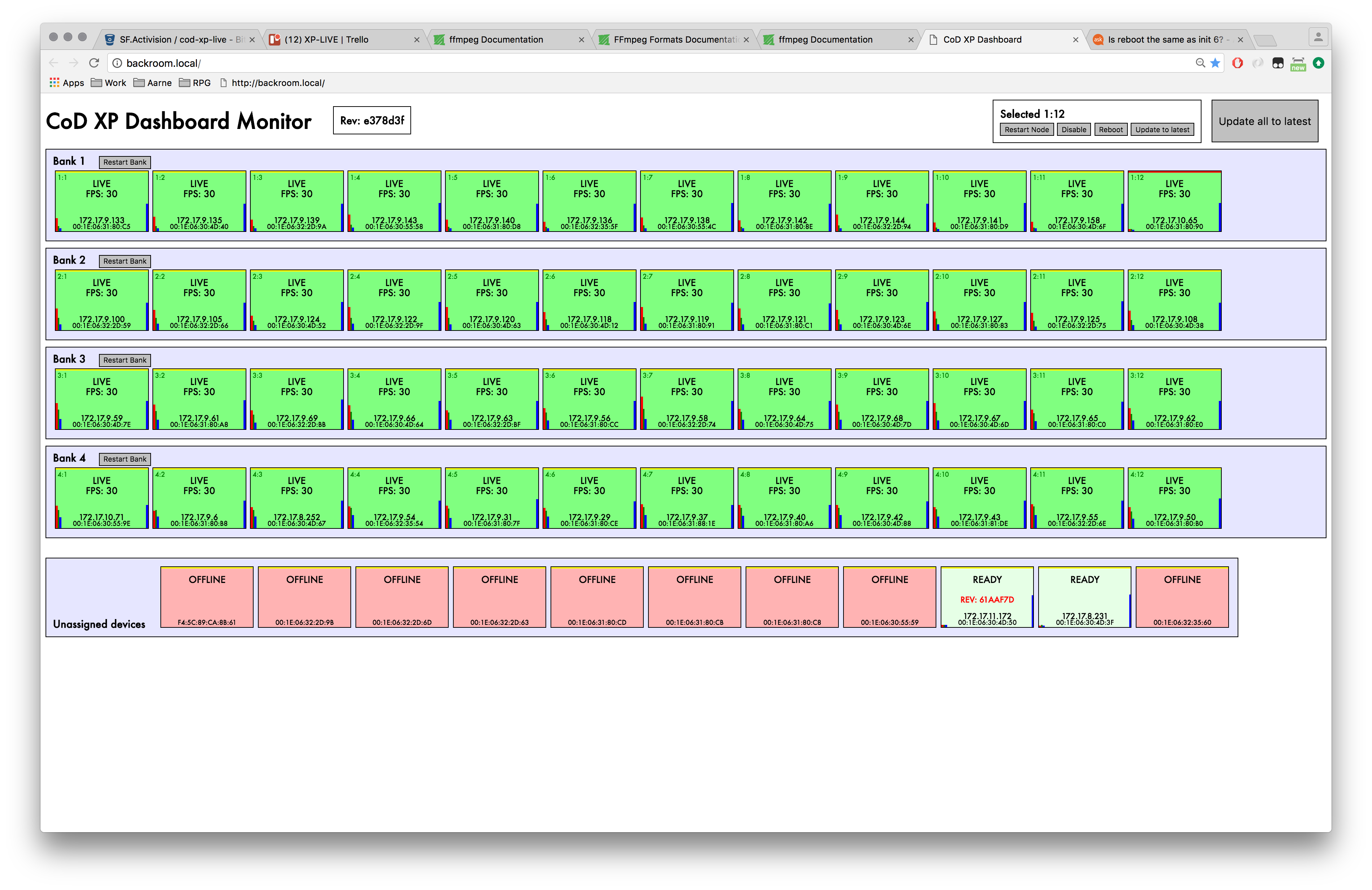Select node tile 2:3 at 172.17.9.124

pos(297,300)
